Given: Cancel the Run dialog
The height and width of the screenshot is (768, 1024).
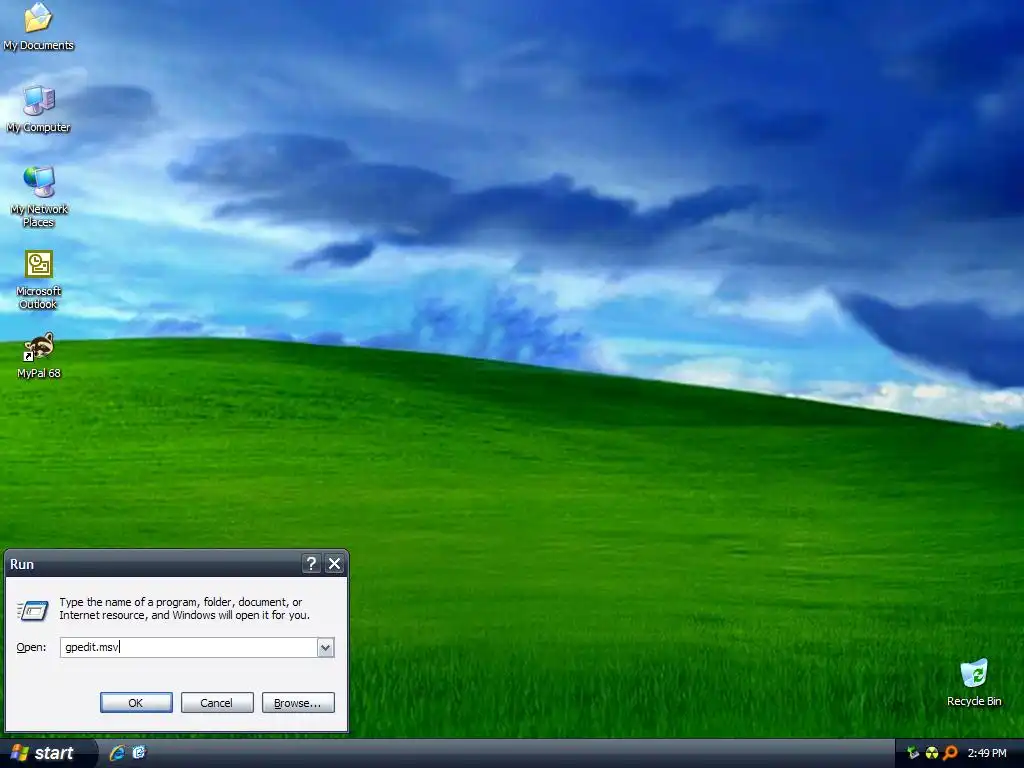Looking at the screenshot, I should pos(217,703).
